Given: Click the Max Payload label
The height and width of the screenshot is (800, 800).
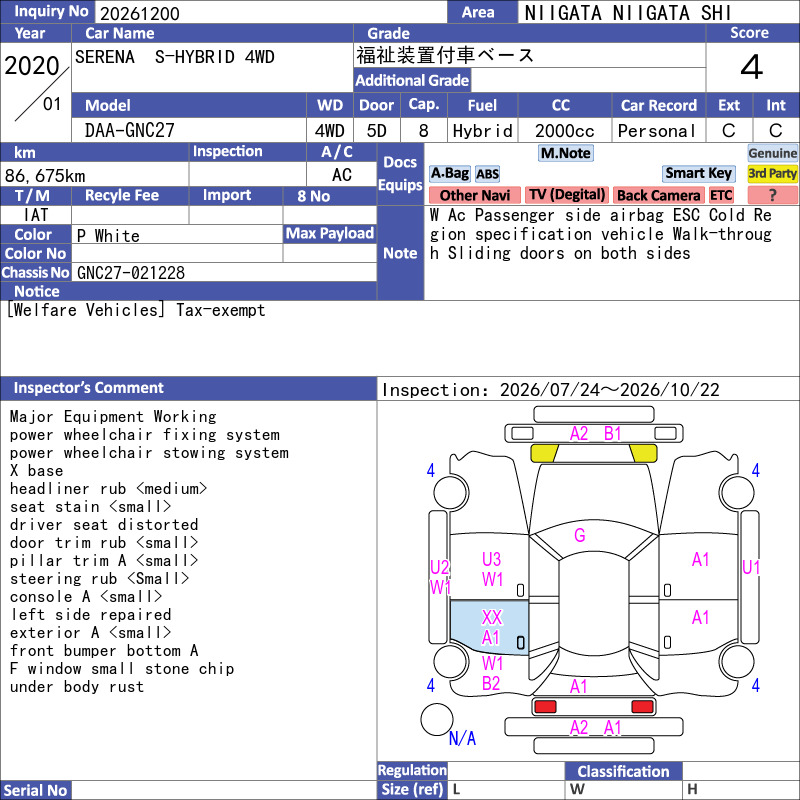Looking at the screenshot, I should point(330,233).
